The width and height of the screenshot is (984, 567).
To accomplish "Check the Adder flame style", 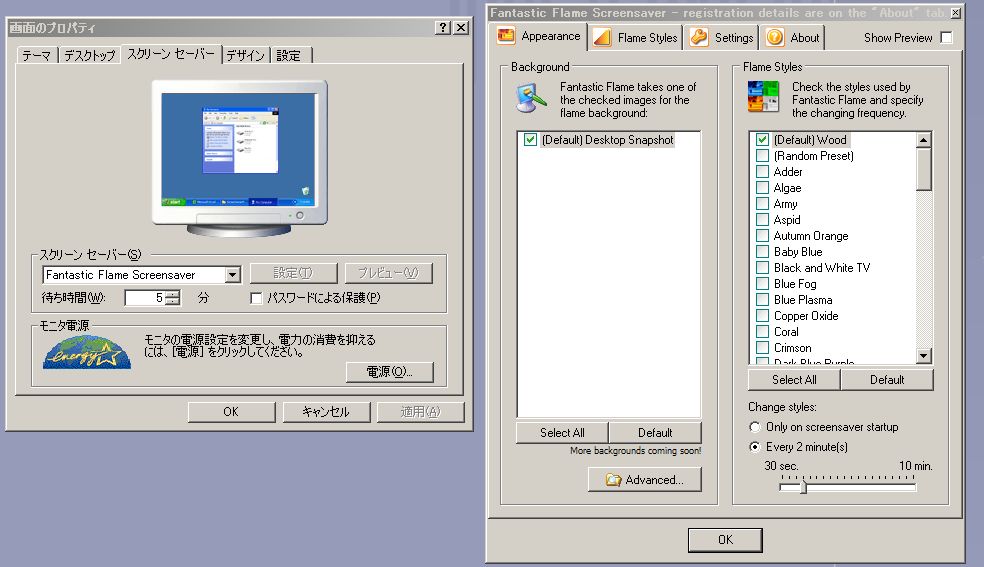I will 762,171.
